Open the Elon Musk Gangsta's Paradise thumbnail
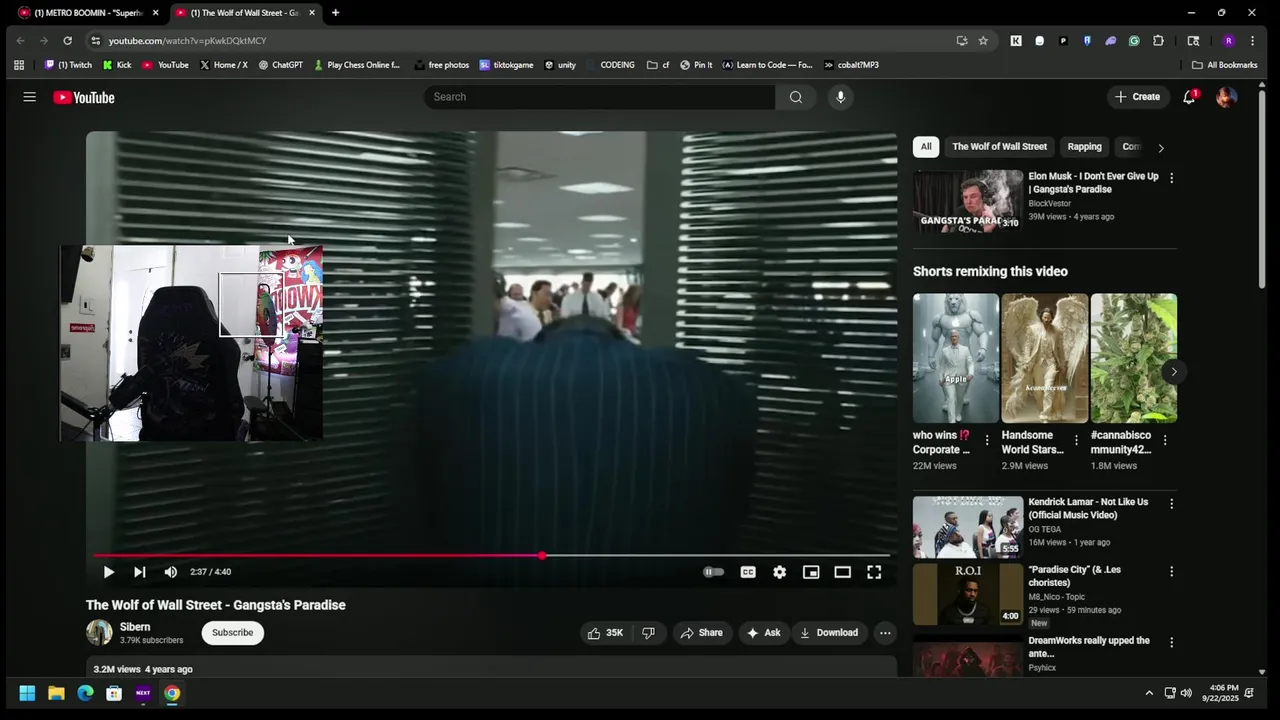 [968, 201]
